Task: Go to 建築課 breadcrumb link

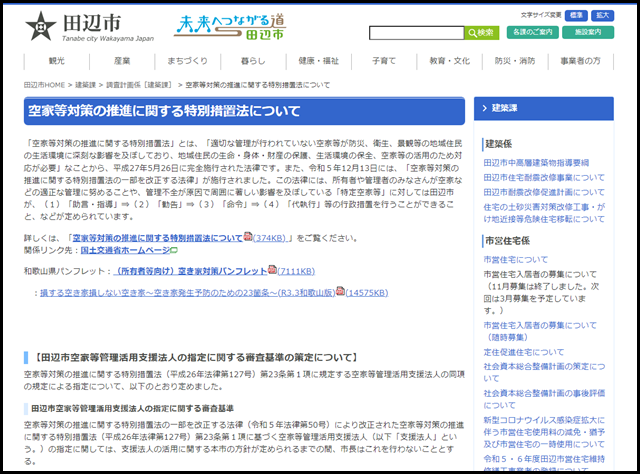Action: [85, 85]
